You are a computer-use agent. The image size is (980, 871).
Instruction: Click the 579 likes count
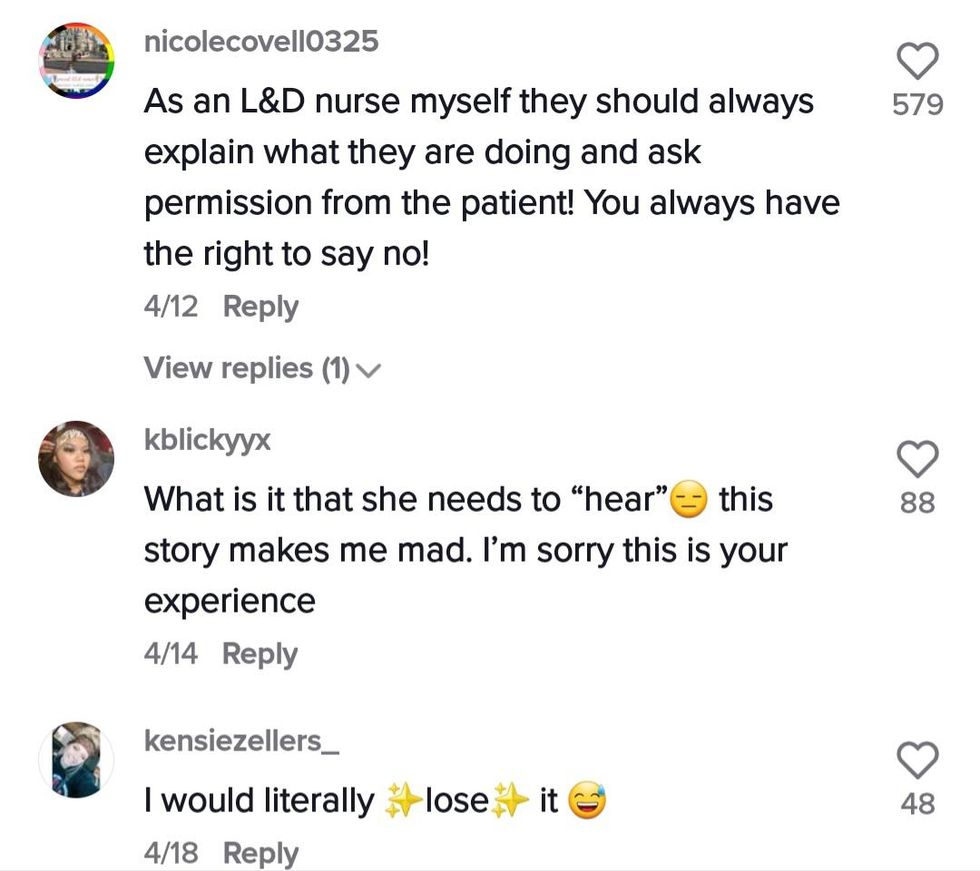917,105
